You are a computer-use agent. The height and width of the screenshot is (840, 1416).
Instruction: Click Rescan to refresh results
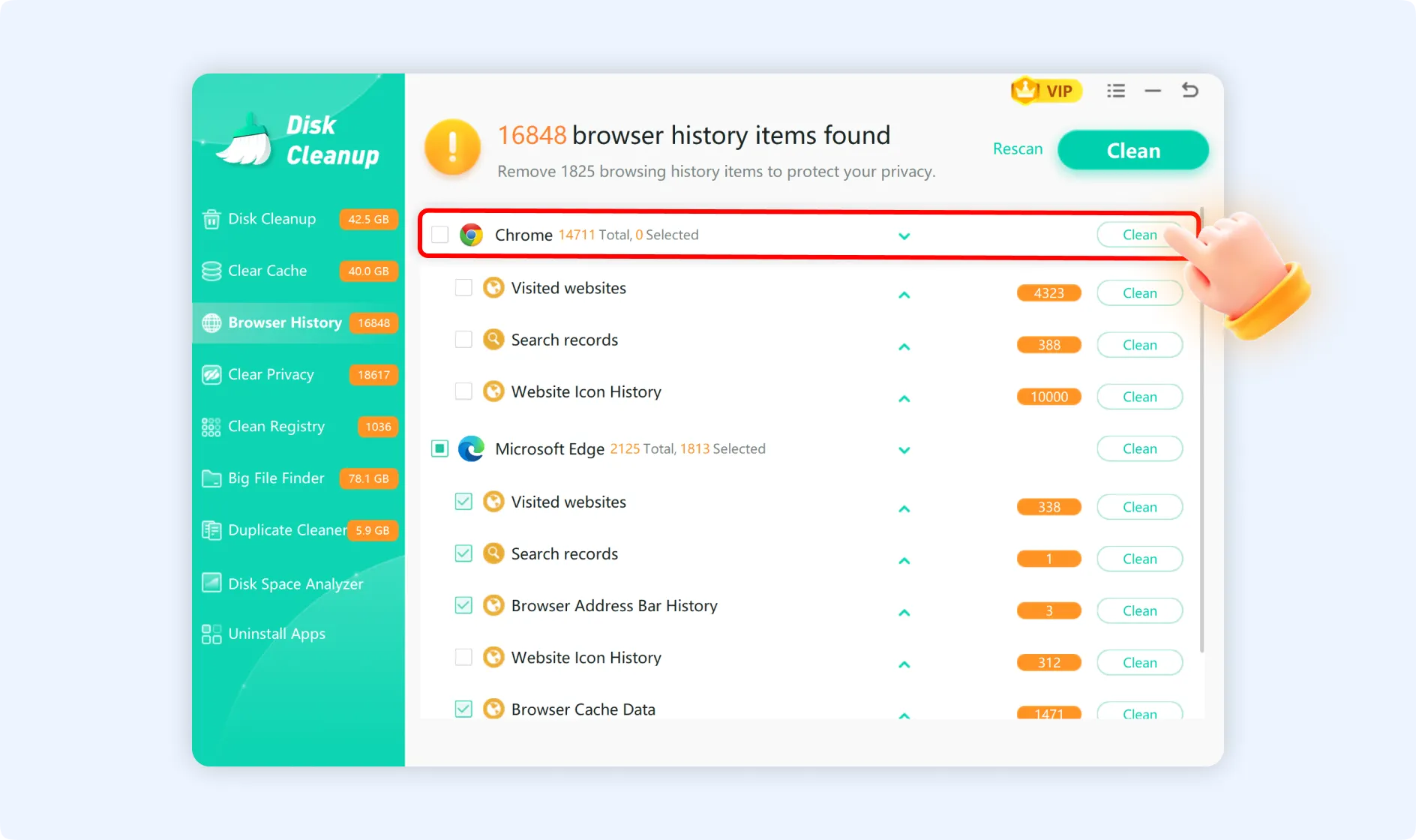[1017, 148]
